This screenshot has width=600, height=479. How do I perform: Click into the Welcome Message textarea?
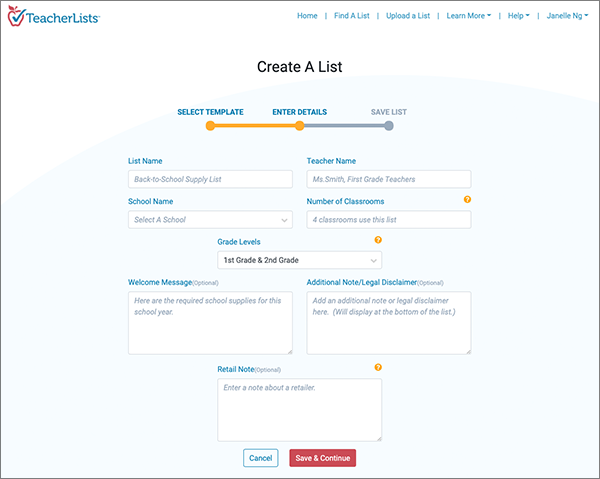(210, 323)
